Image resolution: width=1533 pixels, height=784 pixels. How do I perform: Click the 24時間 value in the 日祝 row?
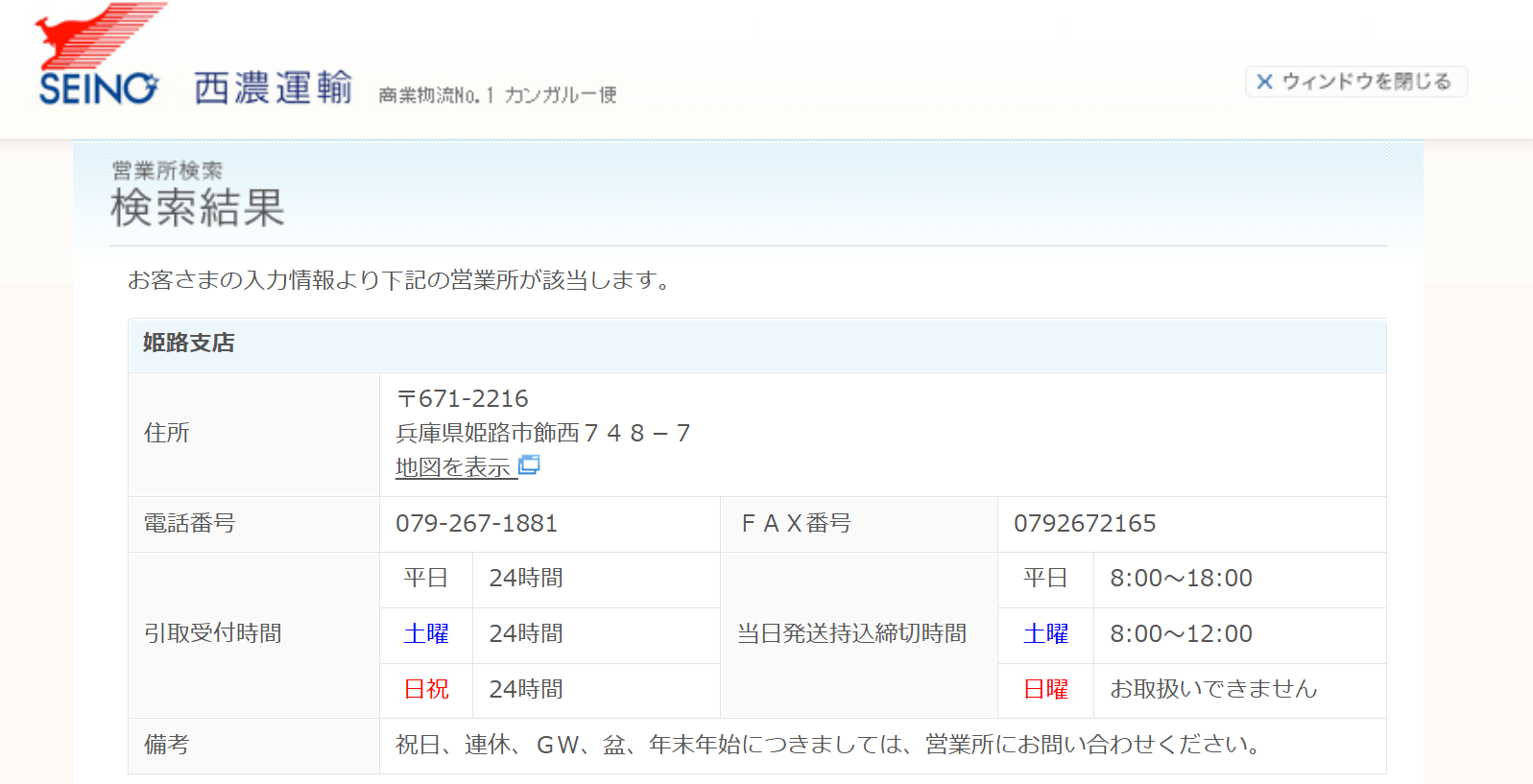(526, 689)
